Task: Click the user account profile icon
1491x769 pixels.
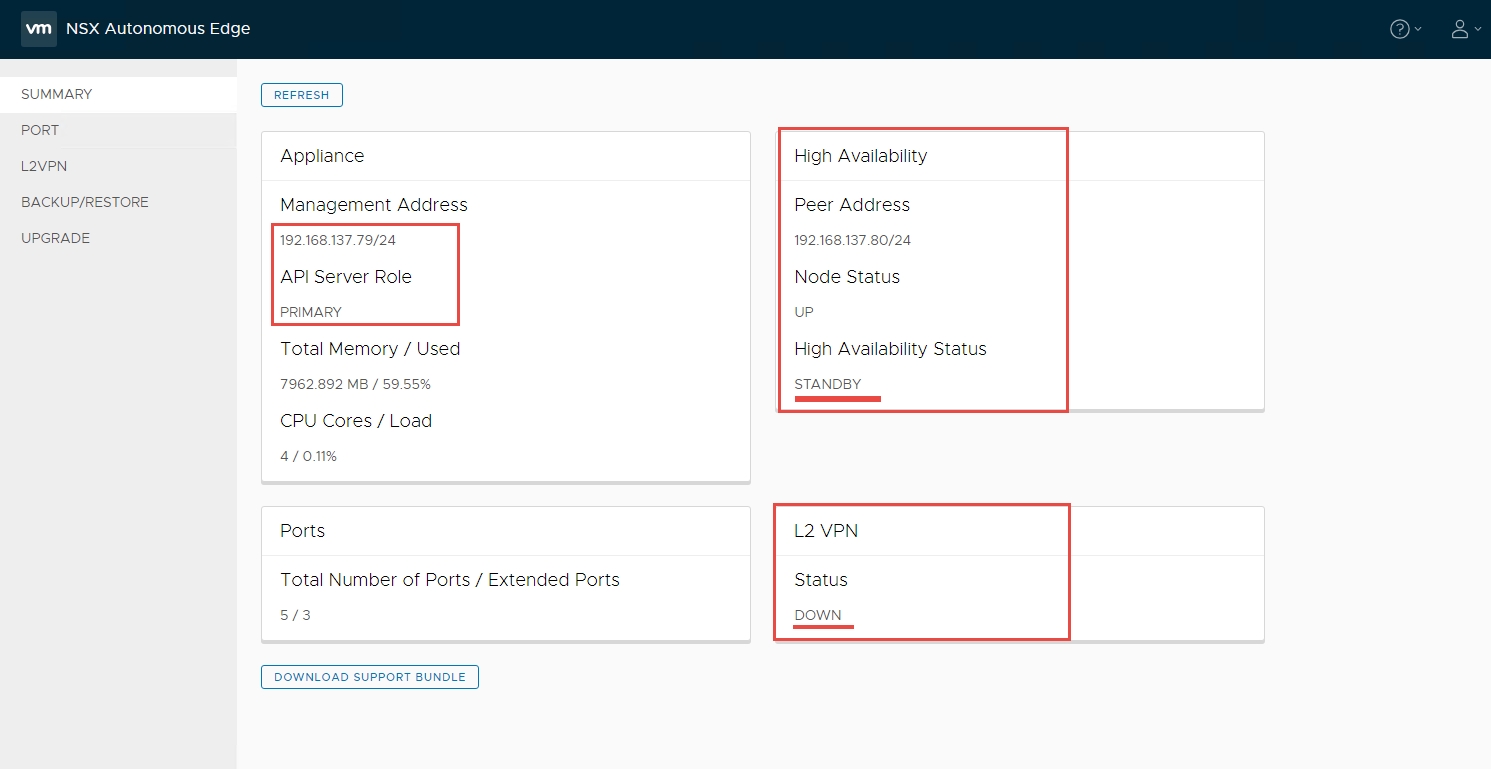Action: coord(1460,29)
